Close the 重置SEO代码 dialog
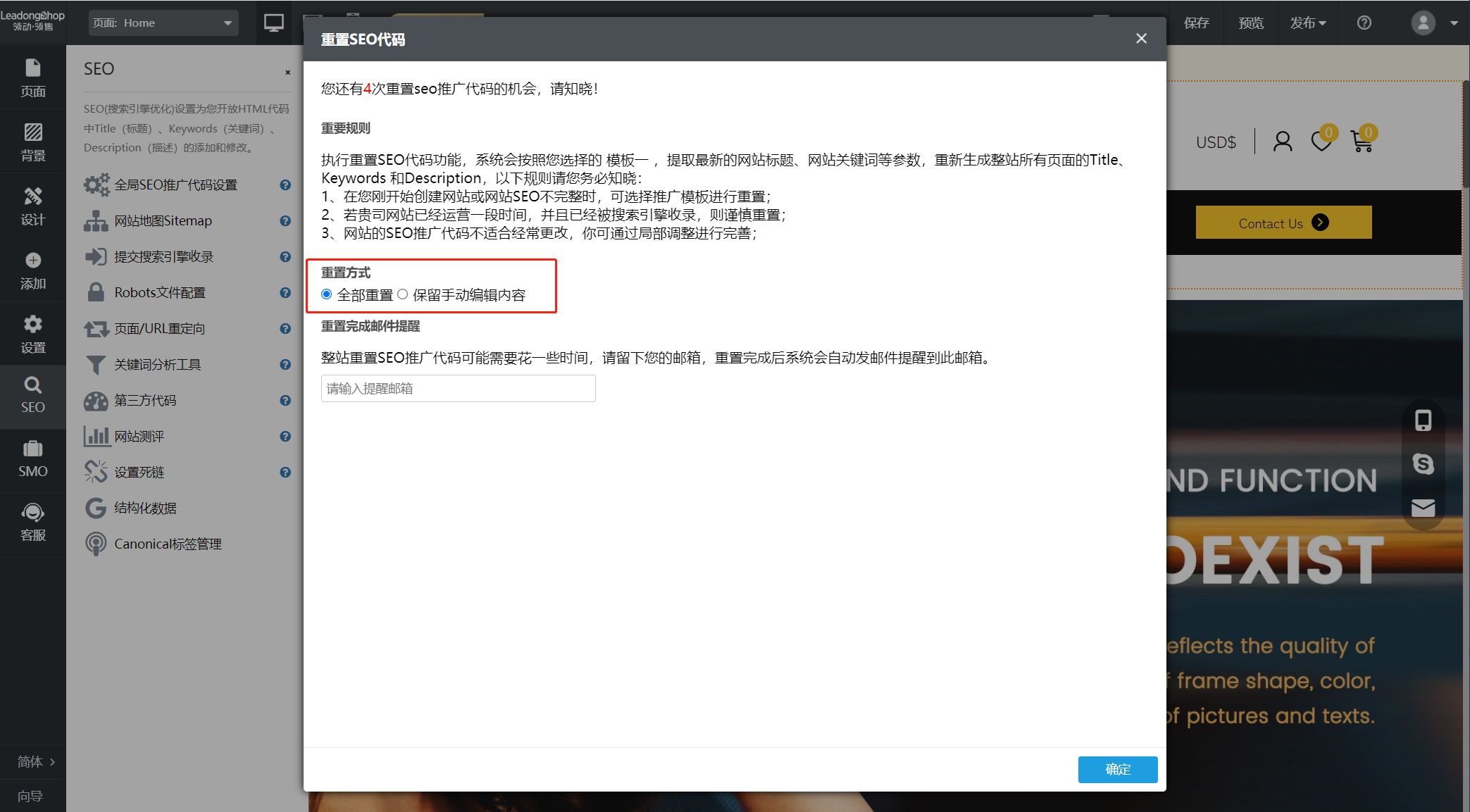This screenshot has width=1470, height=812. [1141, 39]
